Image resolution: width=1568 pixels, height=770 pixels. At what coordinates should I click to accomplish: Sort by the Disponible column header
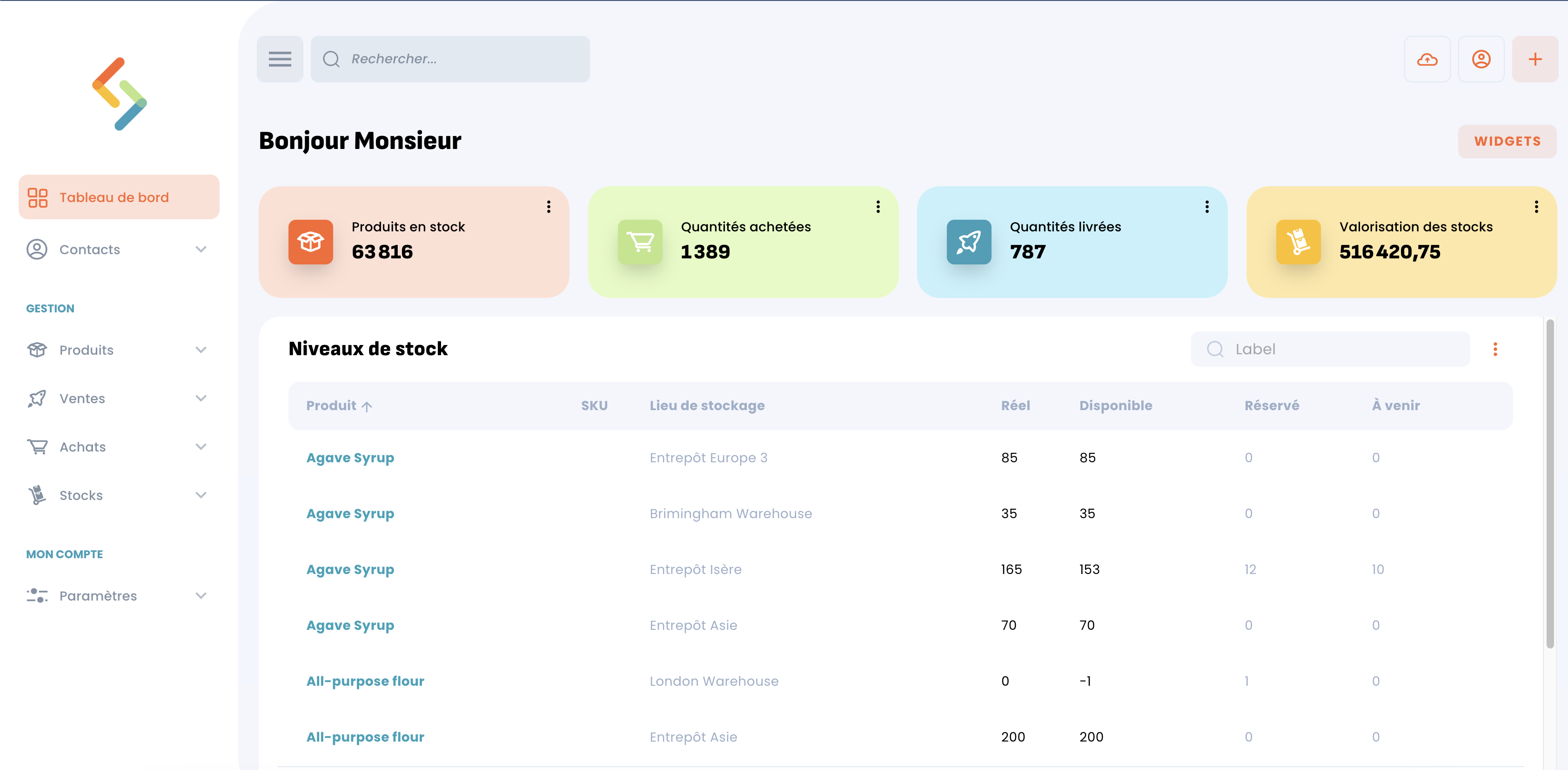[1116, 405]
